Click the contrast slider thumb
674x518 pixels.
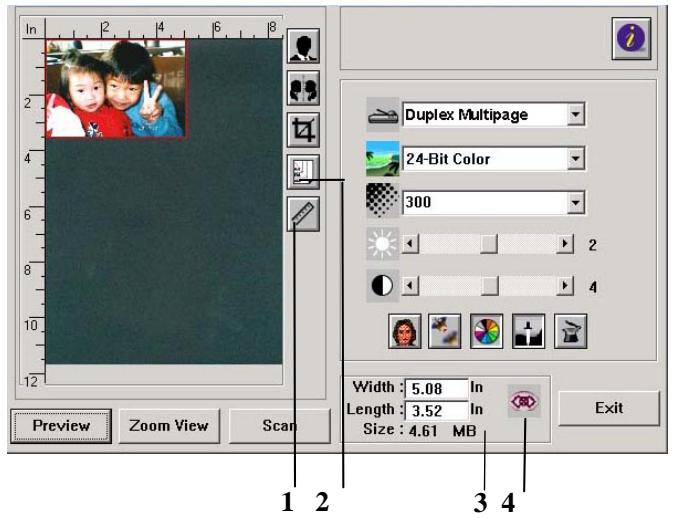pos(489,286)
